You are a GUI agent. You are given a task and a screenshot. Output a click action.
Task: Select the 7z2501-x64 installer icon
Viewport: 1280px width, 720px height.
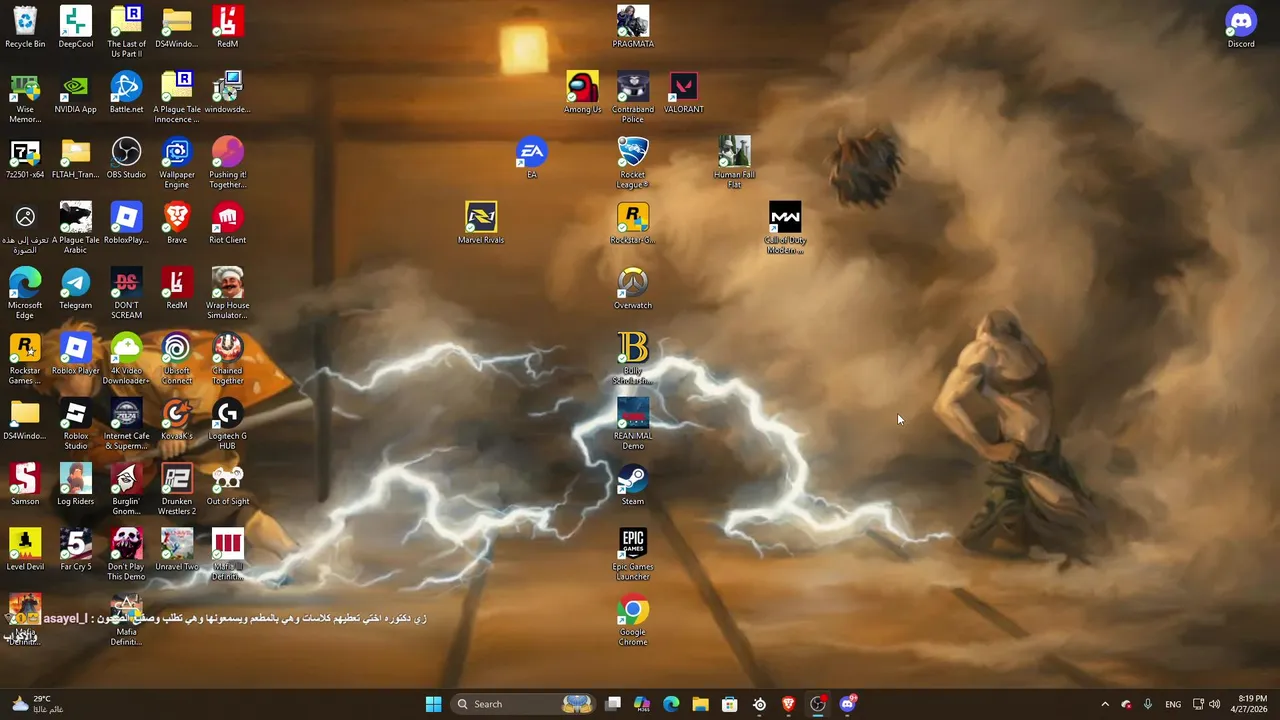(x=25, y=158)
